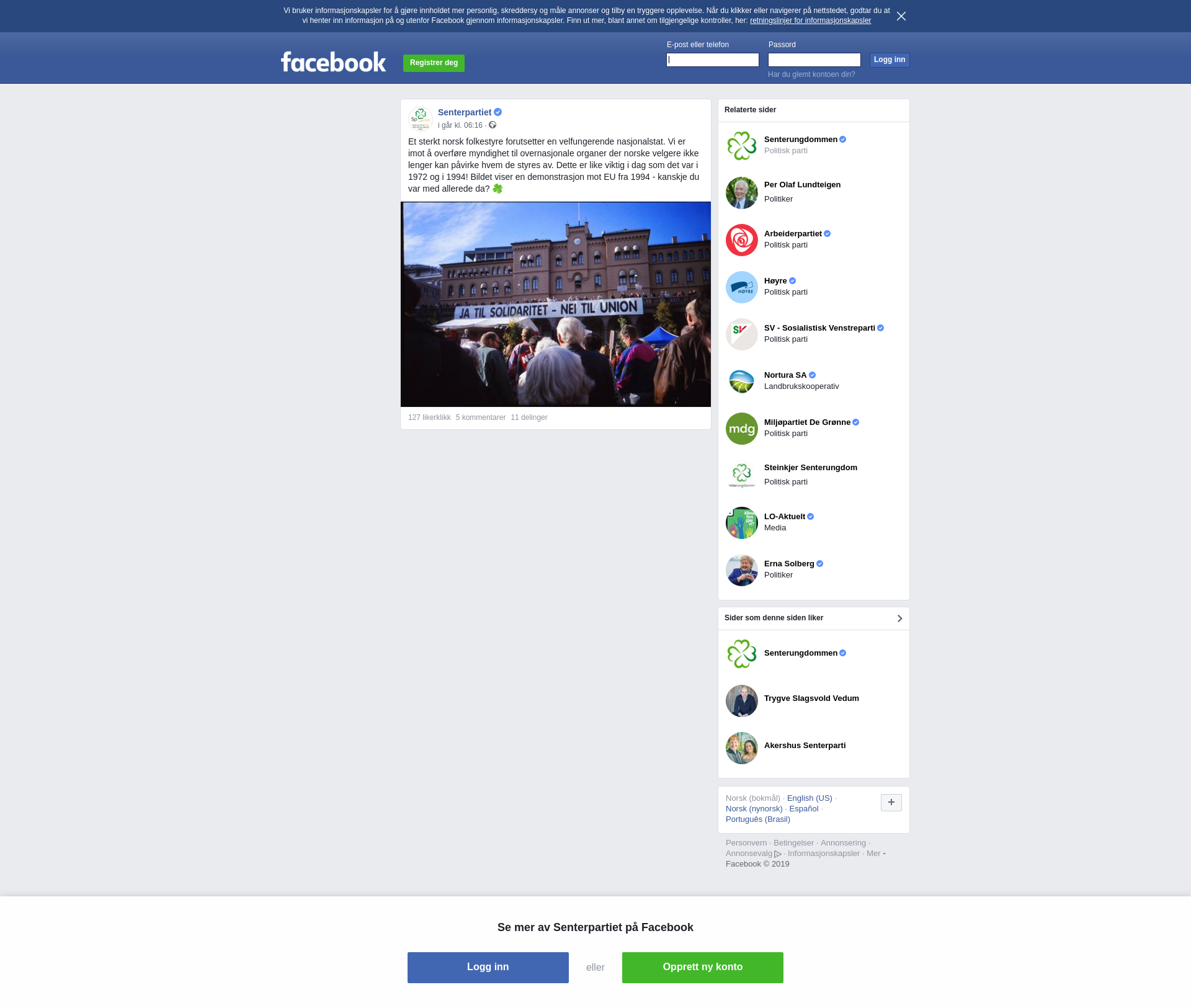The image size is (1191, 1008).
Task: Click Akershus Senterparti profile photo
Action: pos(742,748)
